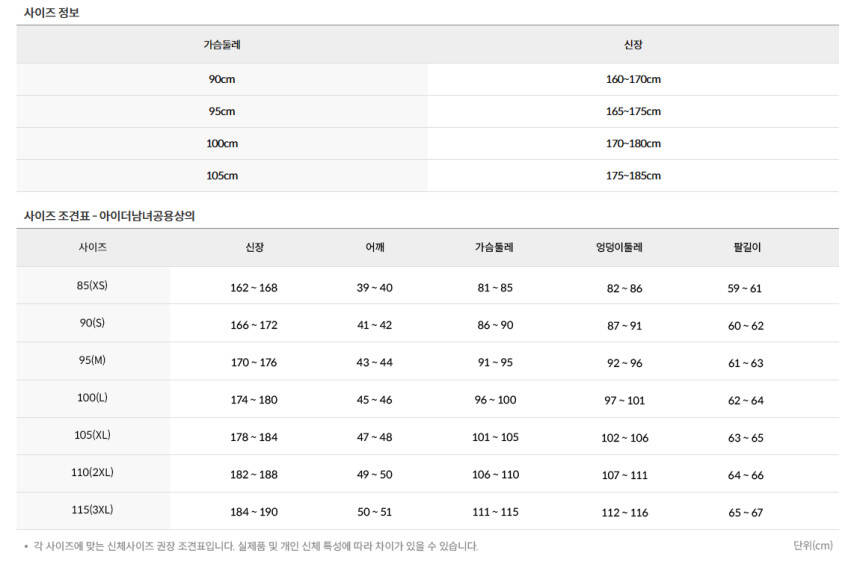
Task: Select the 105(XL) size row label
Action: point(92,435)
